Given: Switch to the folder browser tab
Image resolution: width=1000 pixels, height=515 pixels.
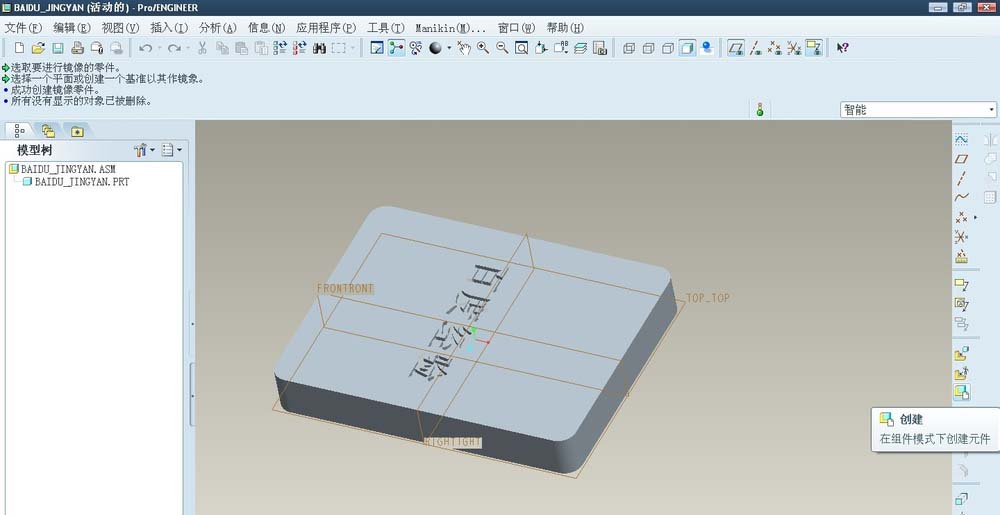Looking at the screenshot, I should 48,131.
